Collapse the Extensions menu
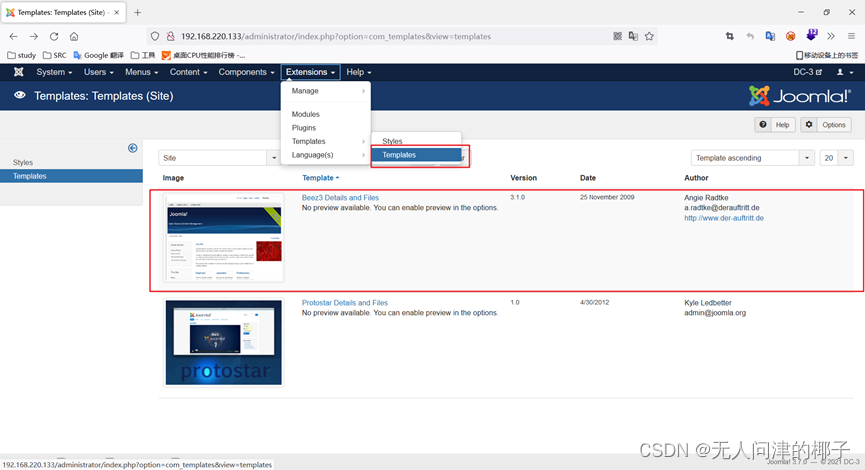The height and width of the screenshot is (470, 865). pos(310,72)
